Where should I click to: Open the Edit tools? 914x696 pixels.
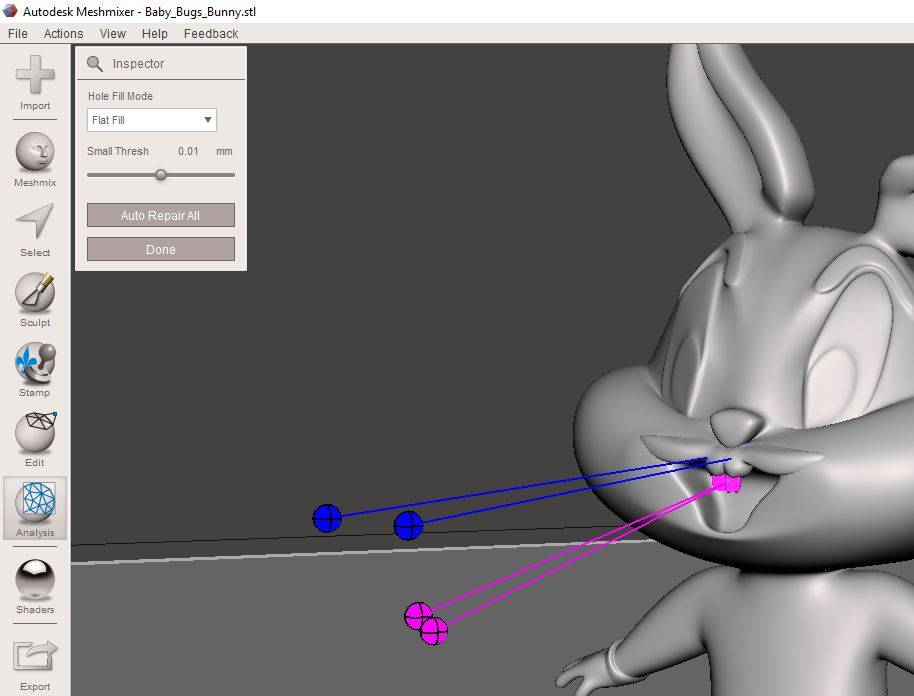coord(35,440)
